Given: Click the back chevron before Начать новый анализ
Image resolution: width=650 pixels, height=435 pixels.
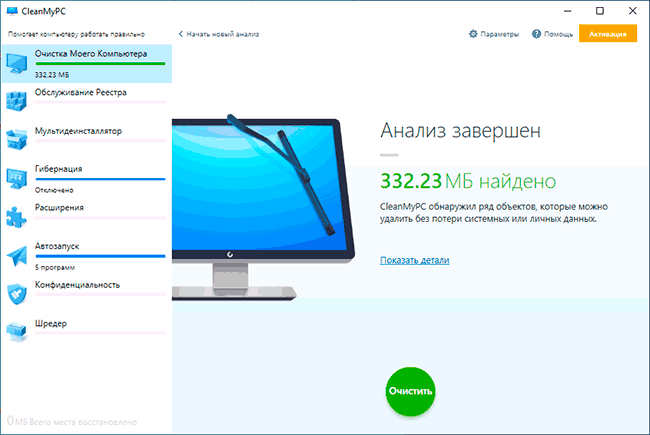Looking at the screenshot, I should click(180, 34).
